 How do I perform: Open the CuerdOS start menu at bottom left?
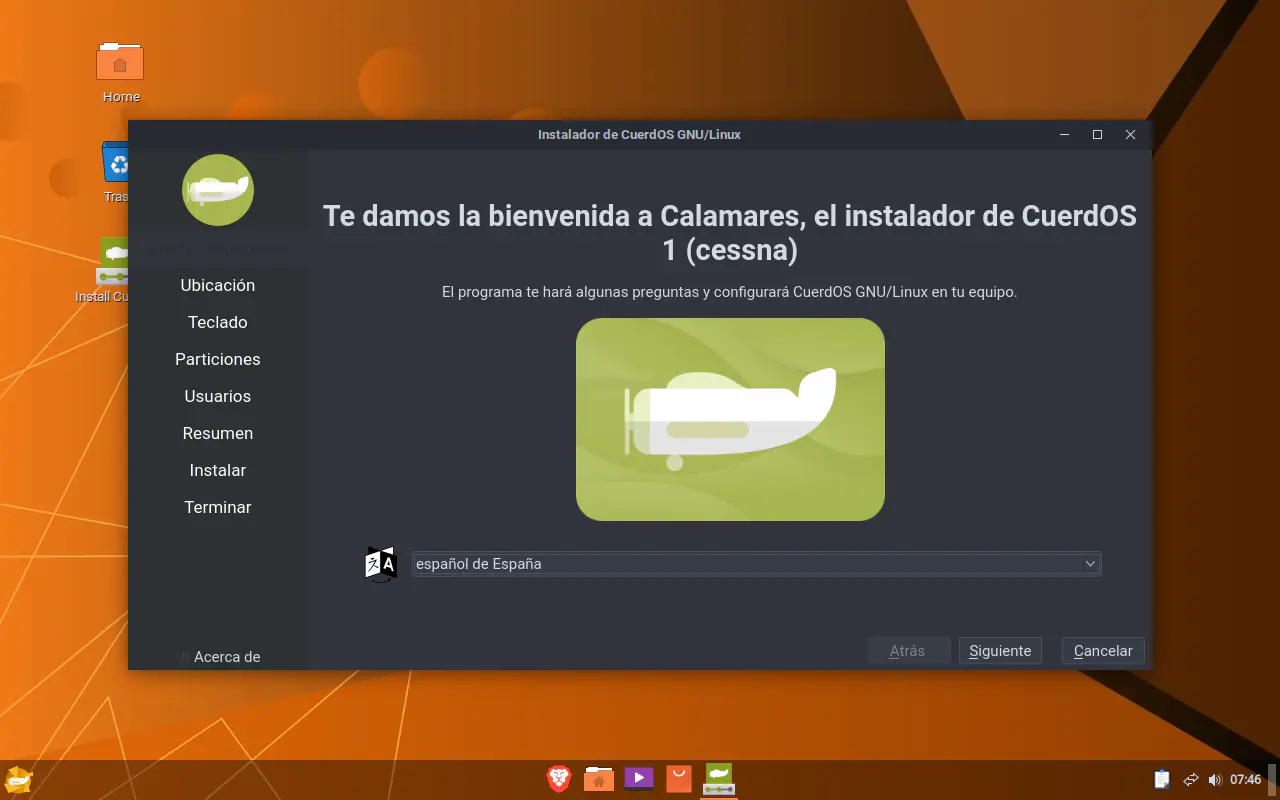coord(18,778)
